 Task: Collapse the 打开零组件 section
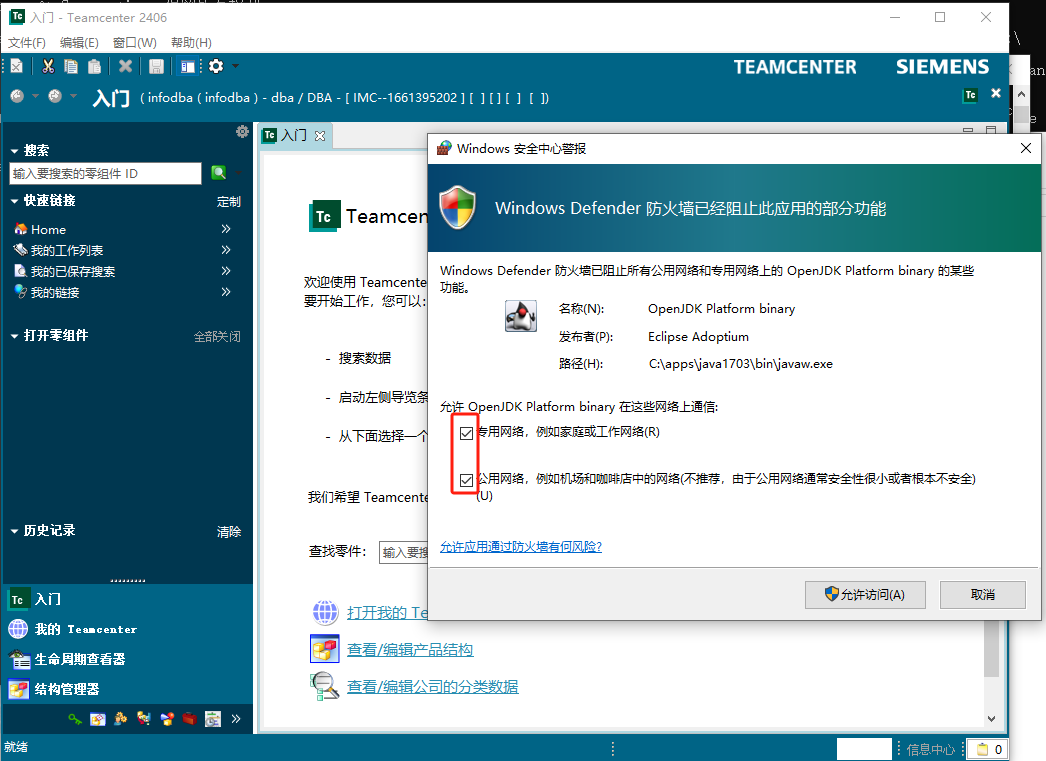coord(14,336)
